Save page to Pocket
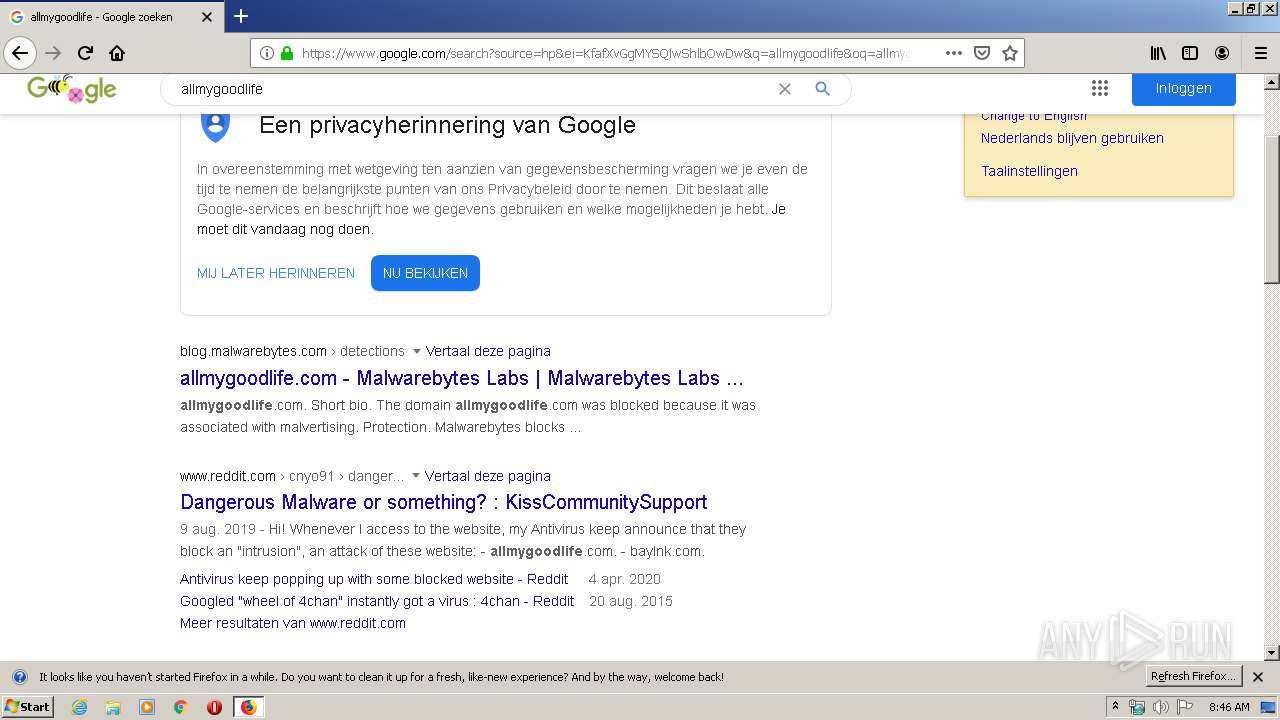The width and height of the screenshot is (1280, 720). click(982, 53)
